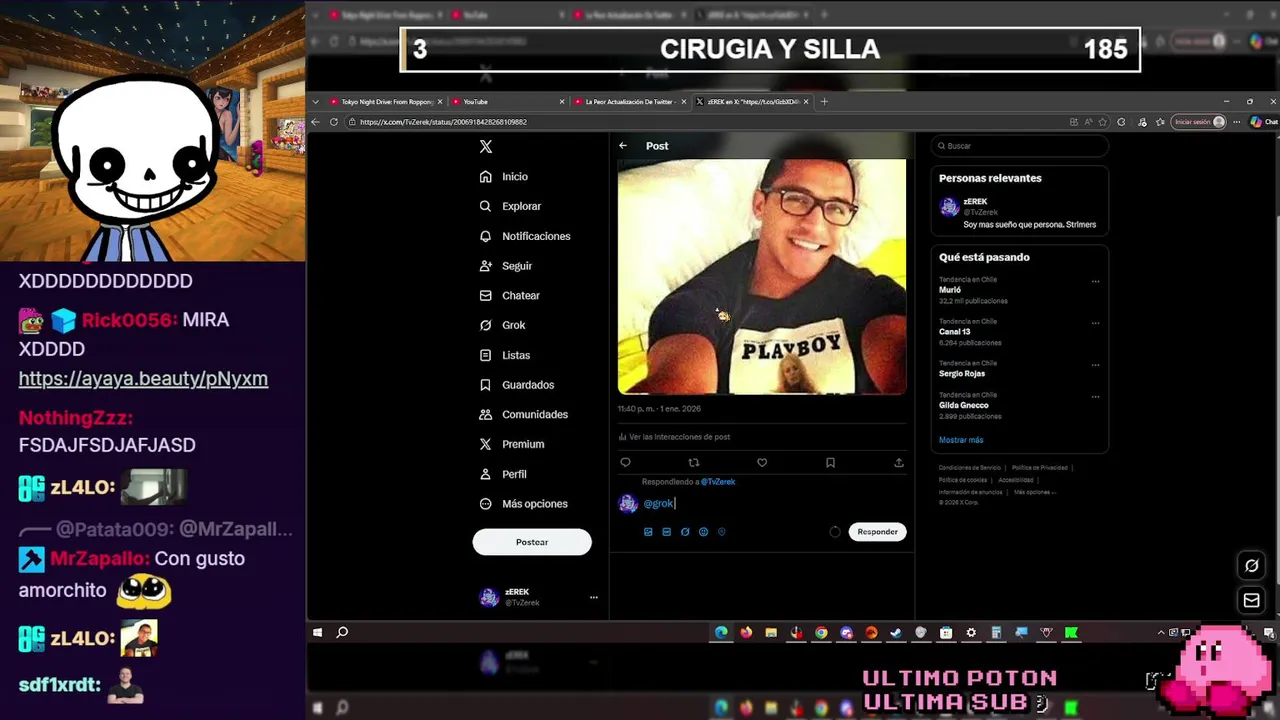Image resolution: width=1280 pixels, height=720 pixels.
Task: Expand Más opciones in the sidebar
Action: point(523,504)
